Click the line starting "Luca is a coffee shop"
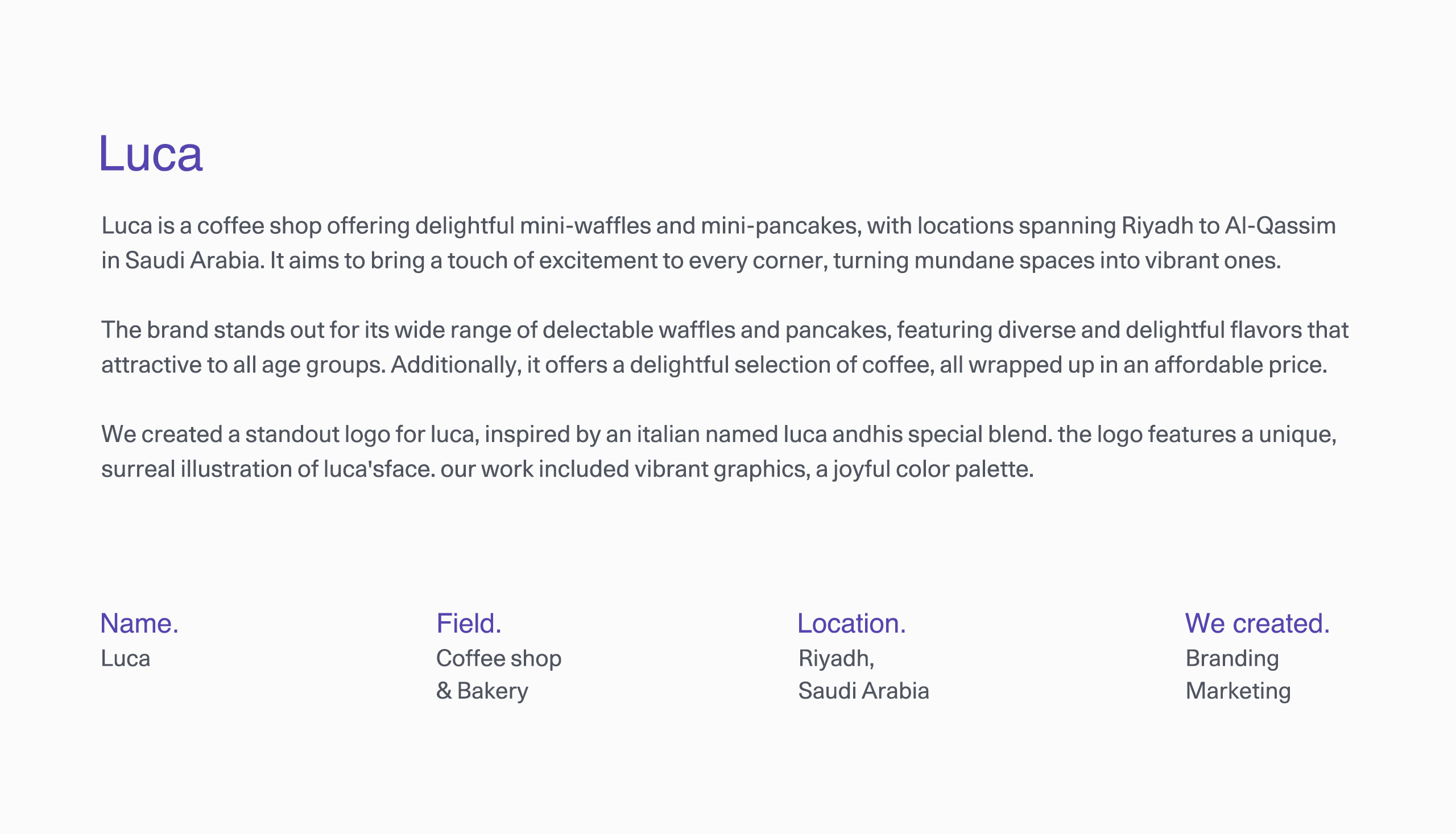This screenshot has width=1456, height=834. [x=718, y=226]
